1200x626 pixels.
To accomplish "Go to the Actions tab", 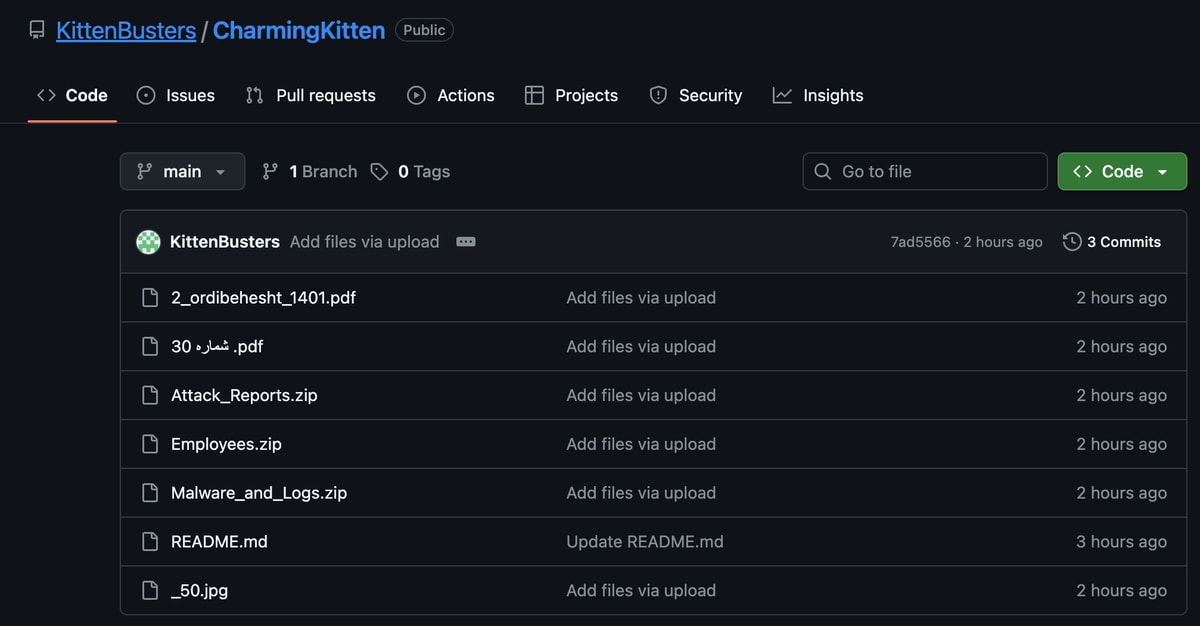I will tap(451, 96).
